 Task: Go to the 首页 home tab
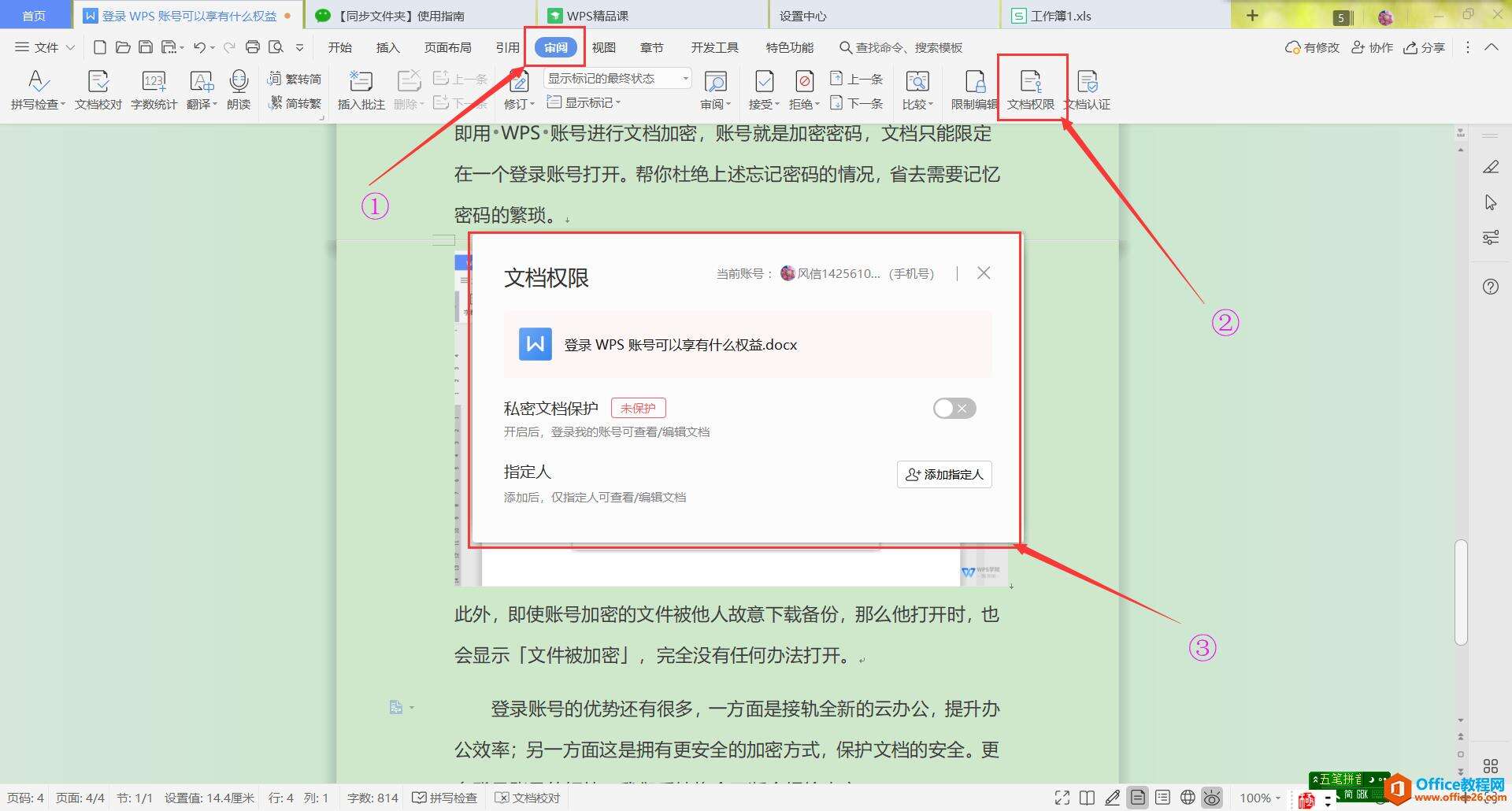[34, 16]
